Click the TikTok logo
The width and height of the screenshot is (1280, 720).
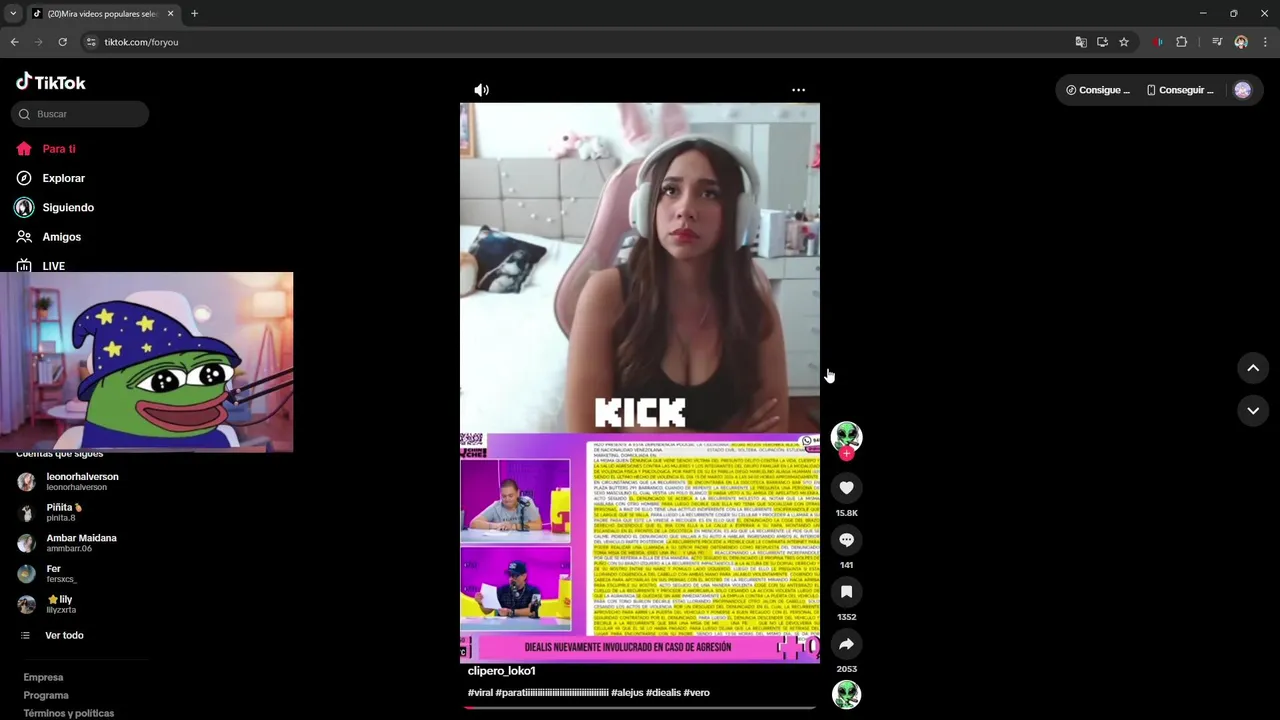(51, 82)
